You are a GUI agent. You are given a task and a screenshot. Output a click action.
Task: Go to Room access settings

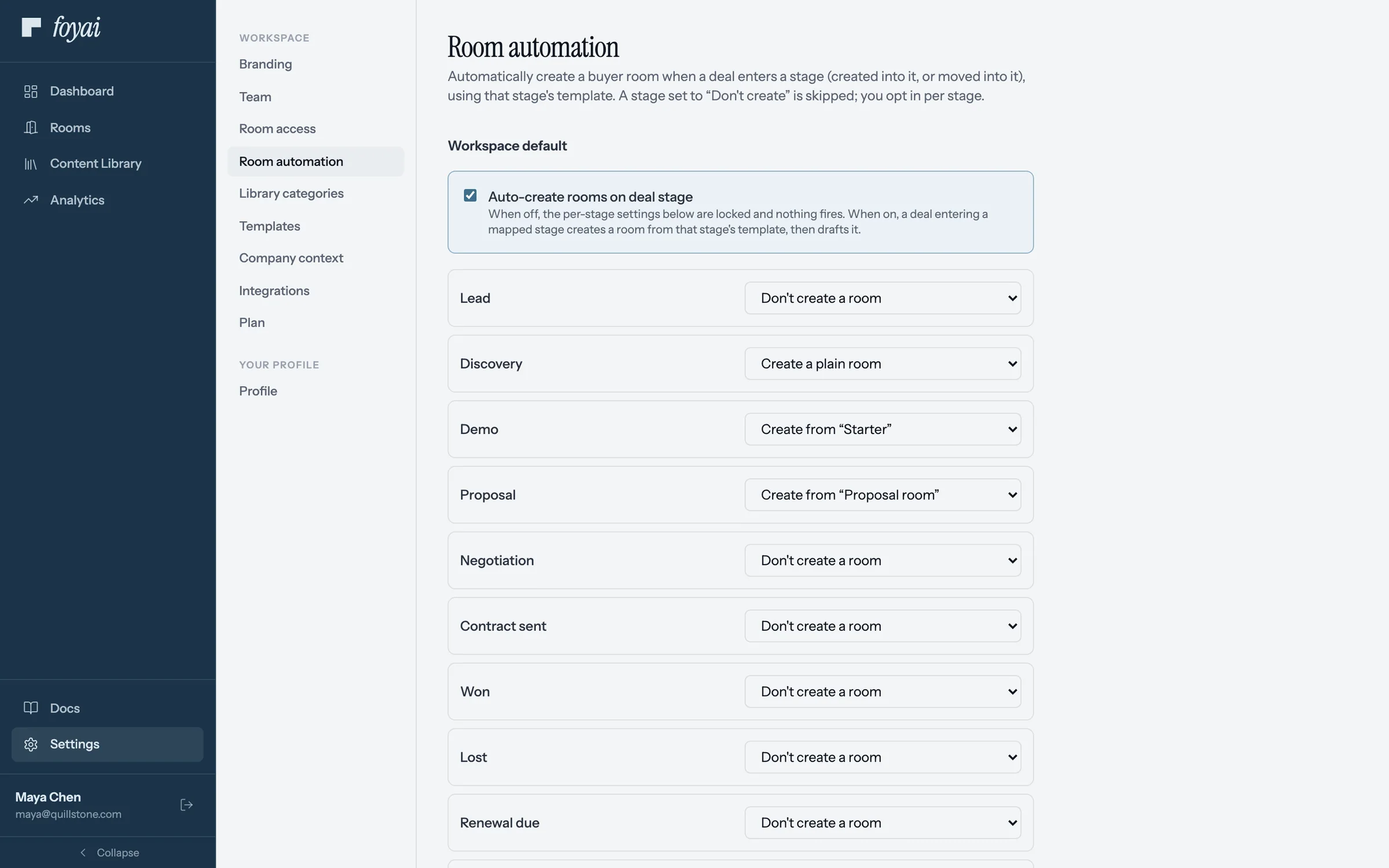277,128
